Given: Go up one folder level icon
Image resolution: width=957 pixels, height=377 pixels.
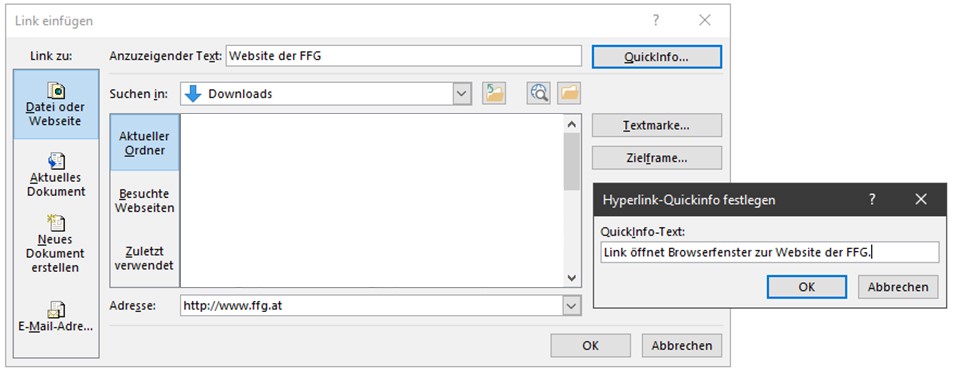Looking at the screenshot, I should click(494, 93).
